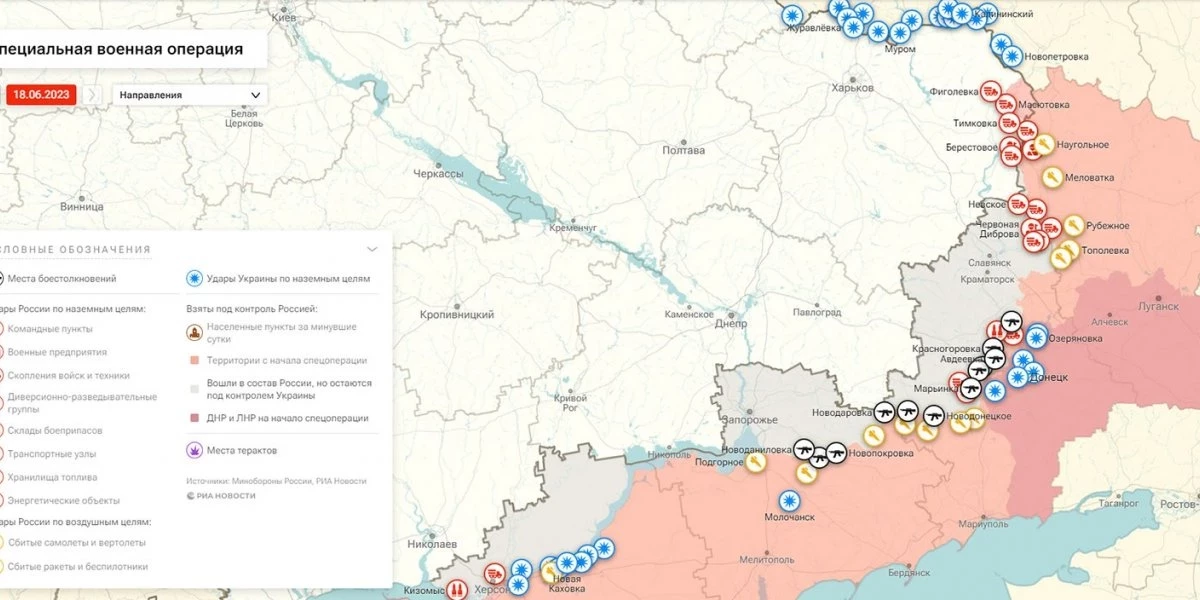The width and height of the screenshot is (1200, 600).
Task: Click the yellow missile marker near Меловатка
Action: [x=1051, y=177]
